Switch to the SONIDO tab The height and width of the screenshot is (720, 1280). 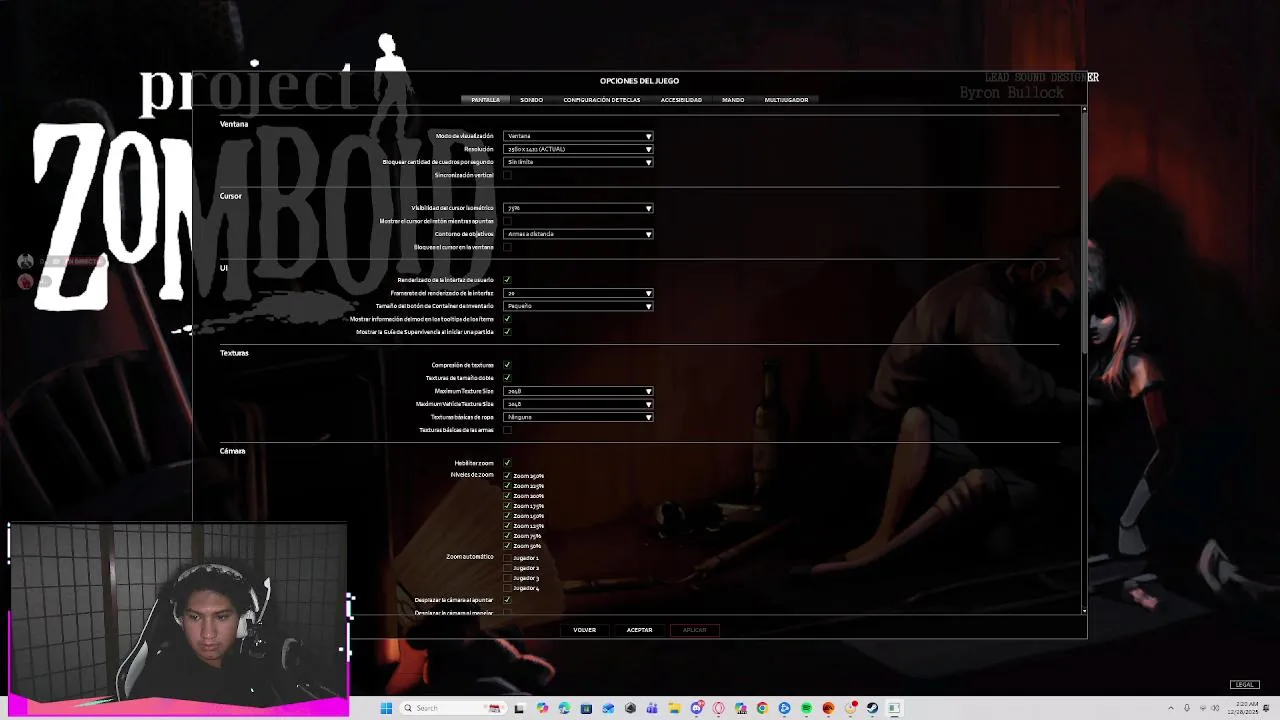(531, 100)
